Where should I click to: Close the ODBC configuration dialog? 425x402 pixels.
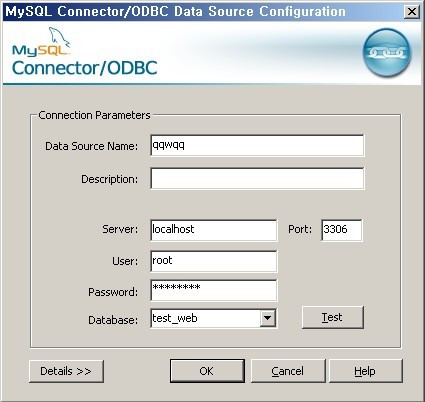point(412,12)
